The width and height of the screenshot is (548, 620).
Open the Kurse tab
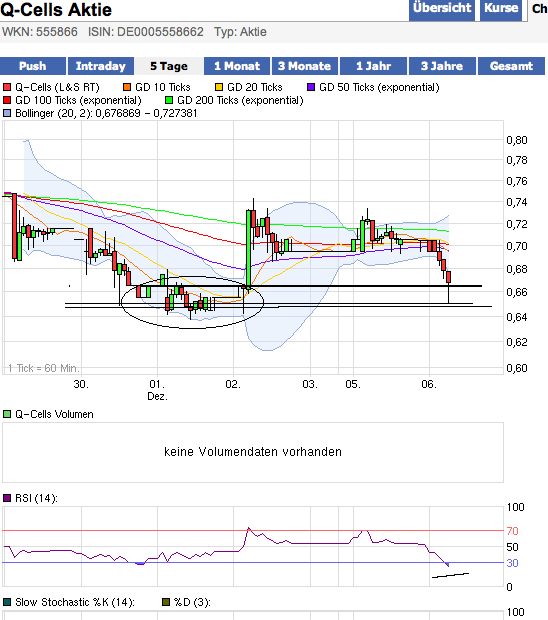(501, 9)
